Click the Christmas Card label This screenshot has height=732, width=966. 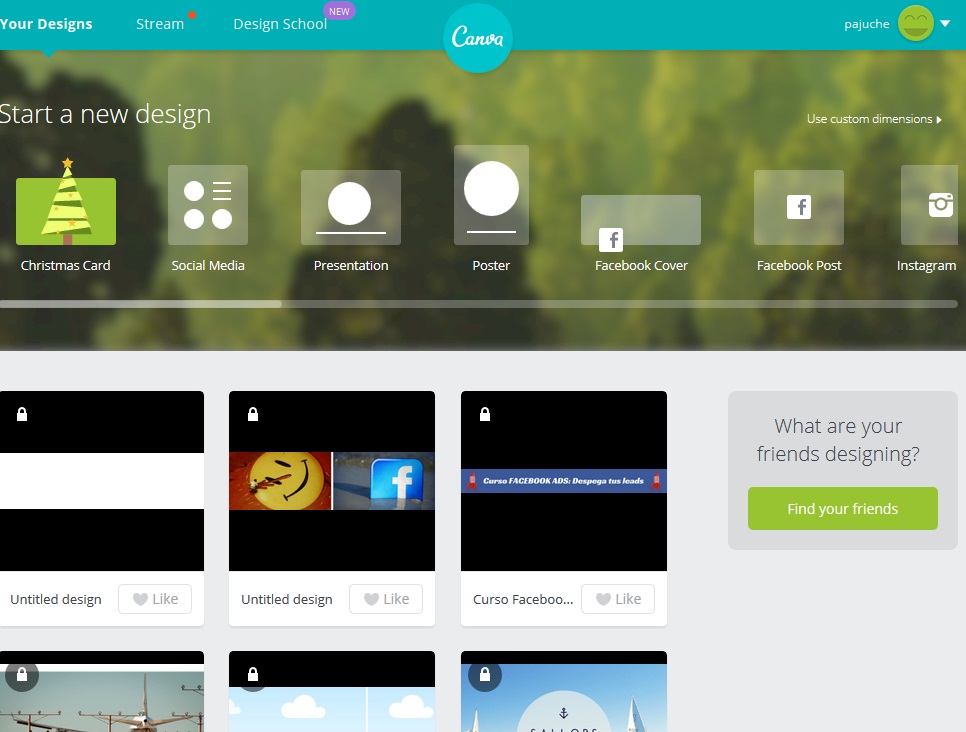tap(65, 266)
